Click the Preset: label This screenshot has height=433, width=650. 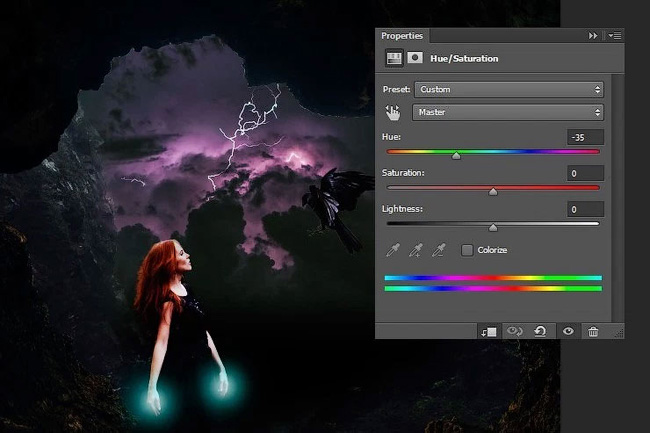coord(397,89)
